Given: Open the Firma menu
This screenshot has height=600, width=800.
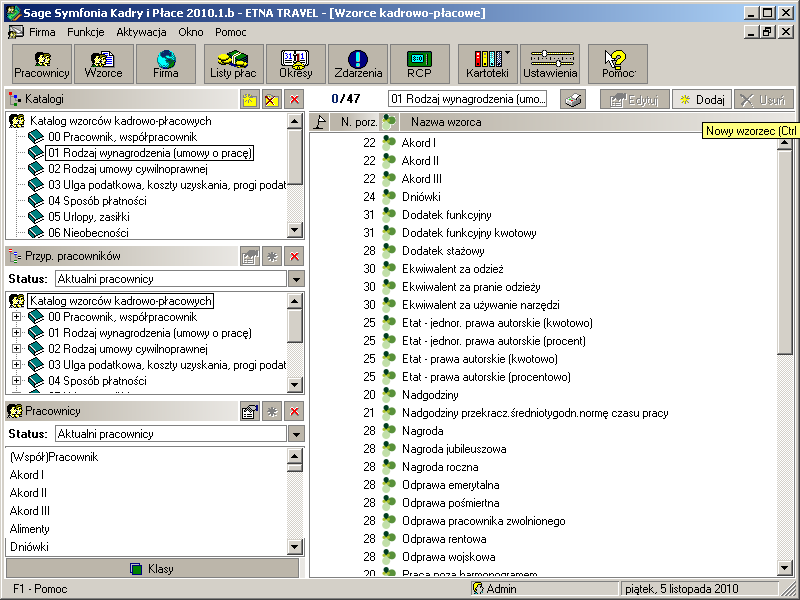Looking at the screenshot, I should [x=42, y=32].
